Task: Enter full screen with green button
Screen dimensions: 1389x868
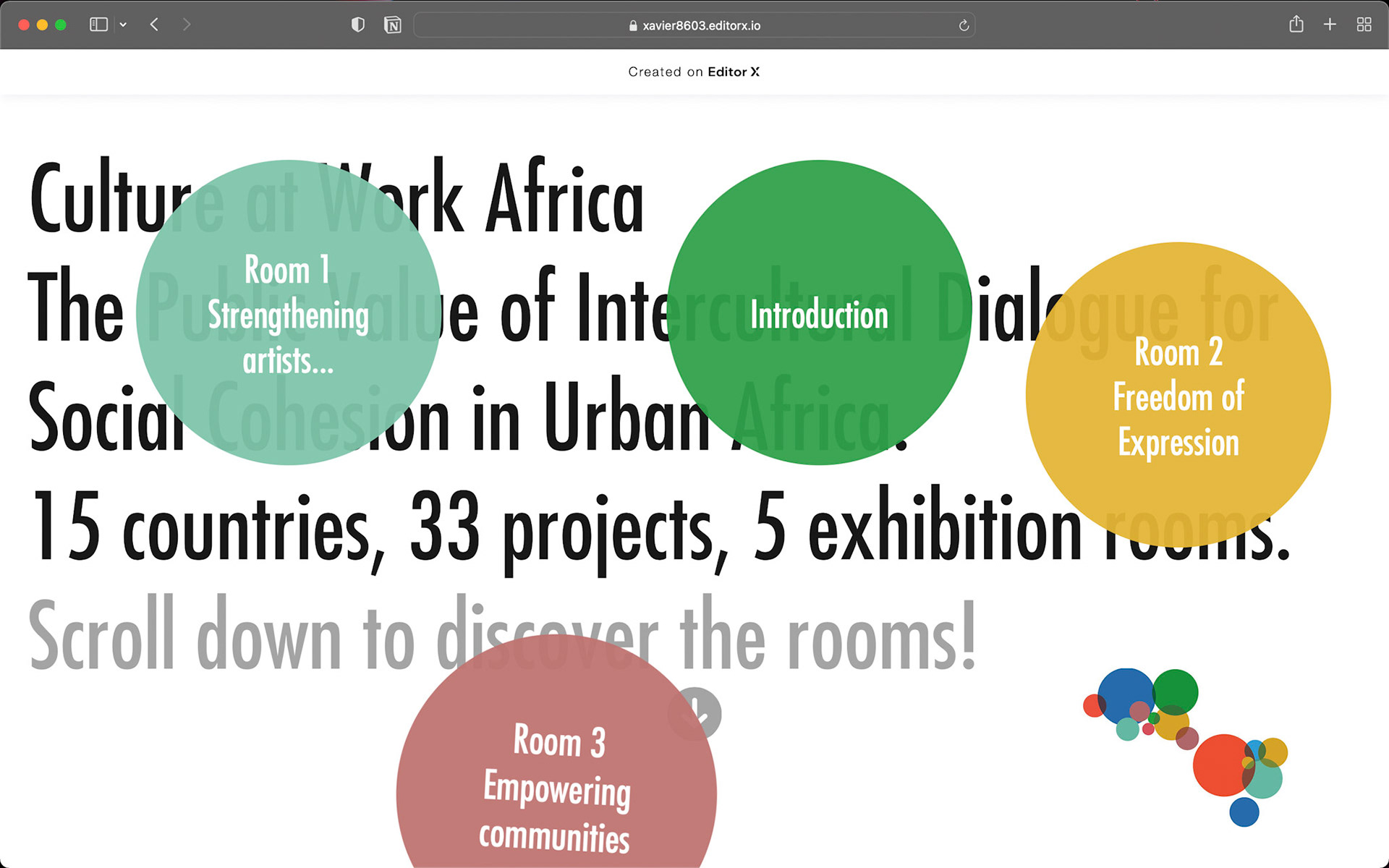Action: [x=61, y=25]
